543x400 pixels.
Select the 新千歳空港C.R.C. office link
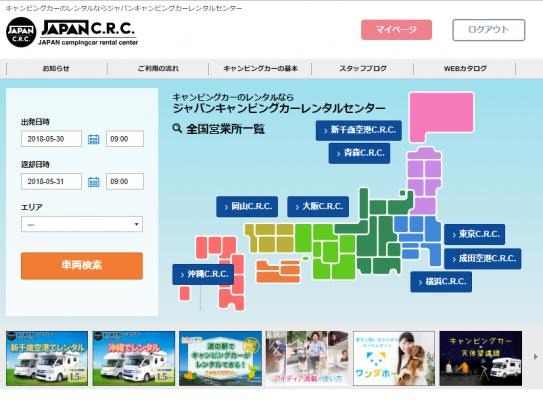tap(359, 130)
